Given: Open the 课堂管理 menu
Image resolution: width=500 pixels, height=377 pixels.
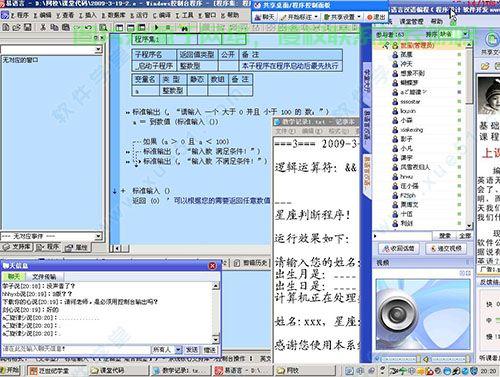Looking at the screenshot, I should pos(411,22).
